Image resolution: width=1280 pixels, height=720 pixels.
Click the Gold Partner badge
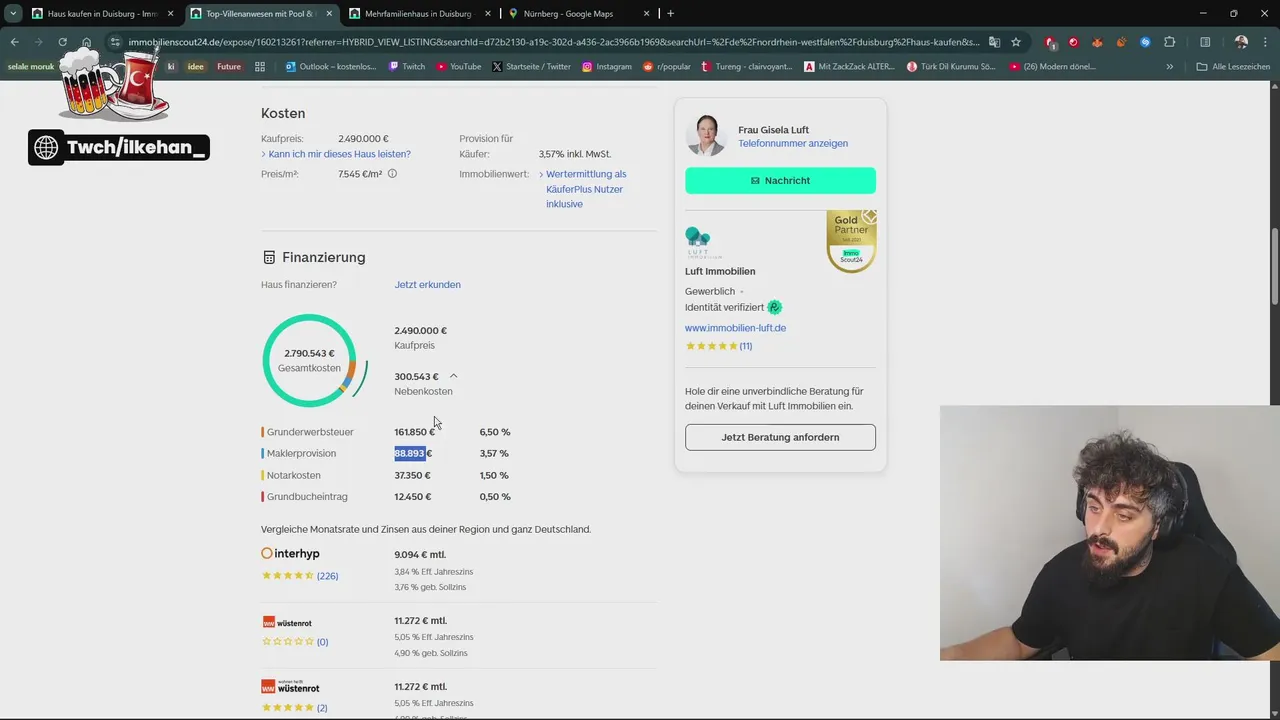(851, 241)
